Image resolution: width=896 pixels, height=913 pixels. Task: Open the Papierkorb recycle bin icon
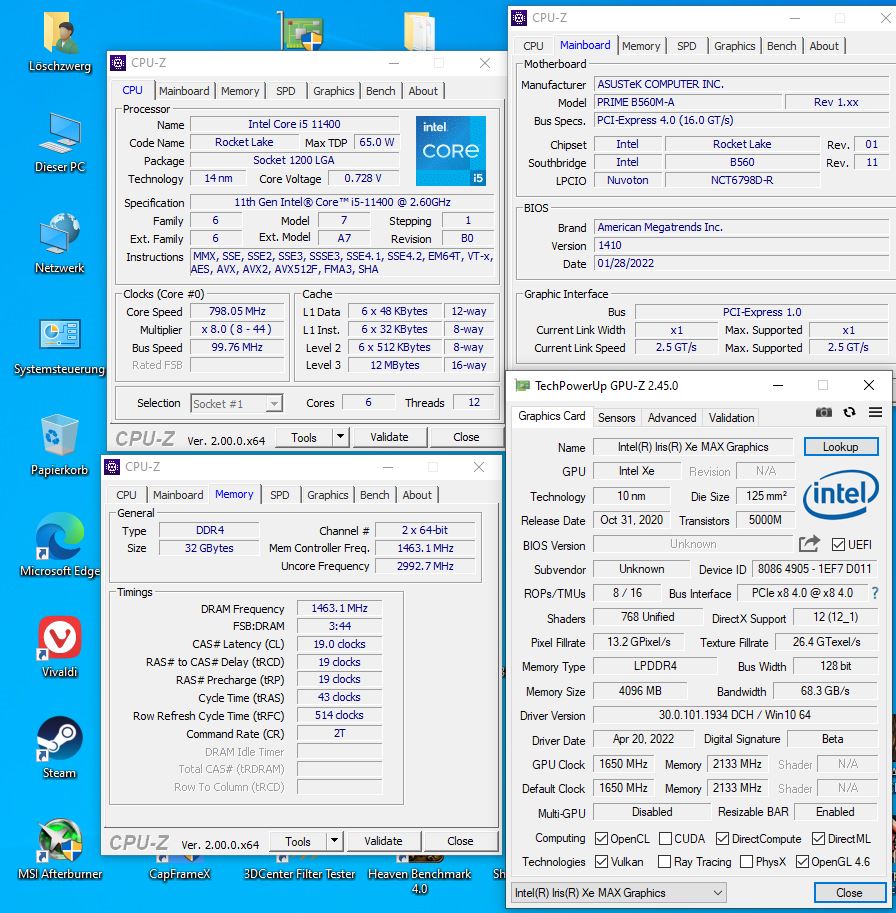60,435
